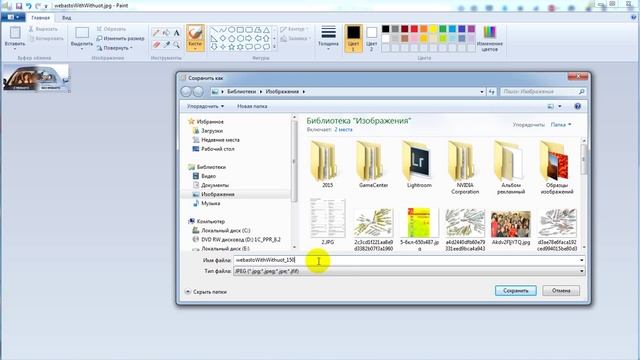Click Библиотеки in the address bar
The width and height of the screenshot is (640, 360).
coord(241,91)
